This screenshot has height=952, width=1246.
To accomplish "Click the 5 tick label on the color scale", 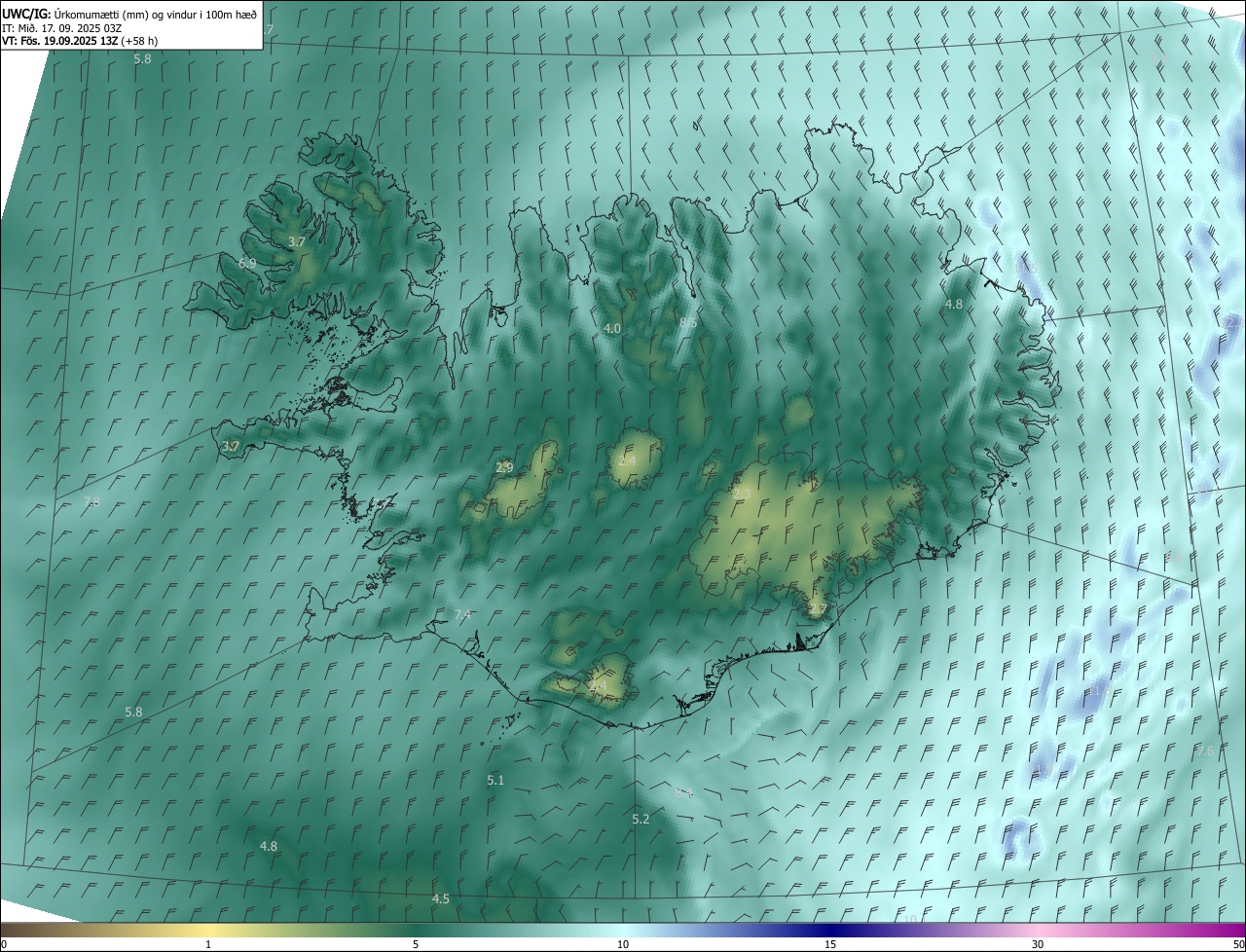I will pyautogui.click(x=416, y=945).
